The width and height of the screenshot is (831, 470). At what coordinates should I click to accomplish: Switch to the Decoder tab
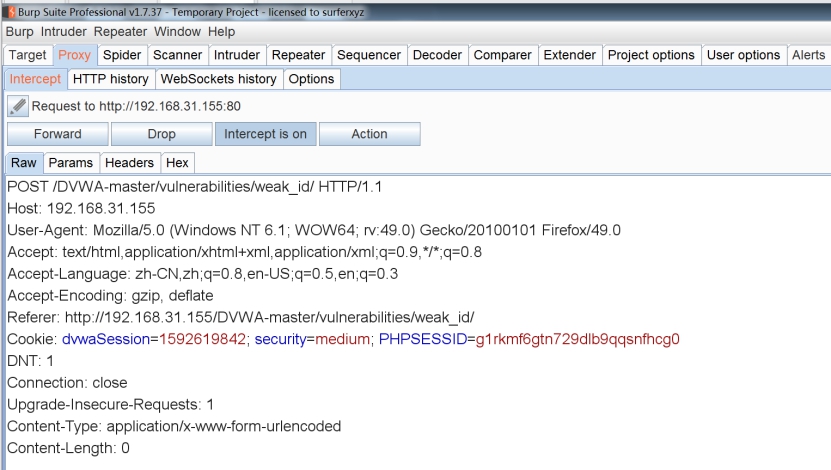tap(437, 55)
